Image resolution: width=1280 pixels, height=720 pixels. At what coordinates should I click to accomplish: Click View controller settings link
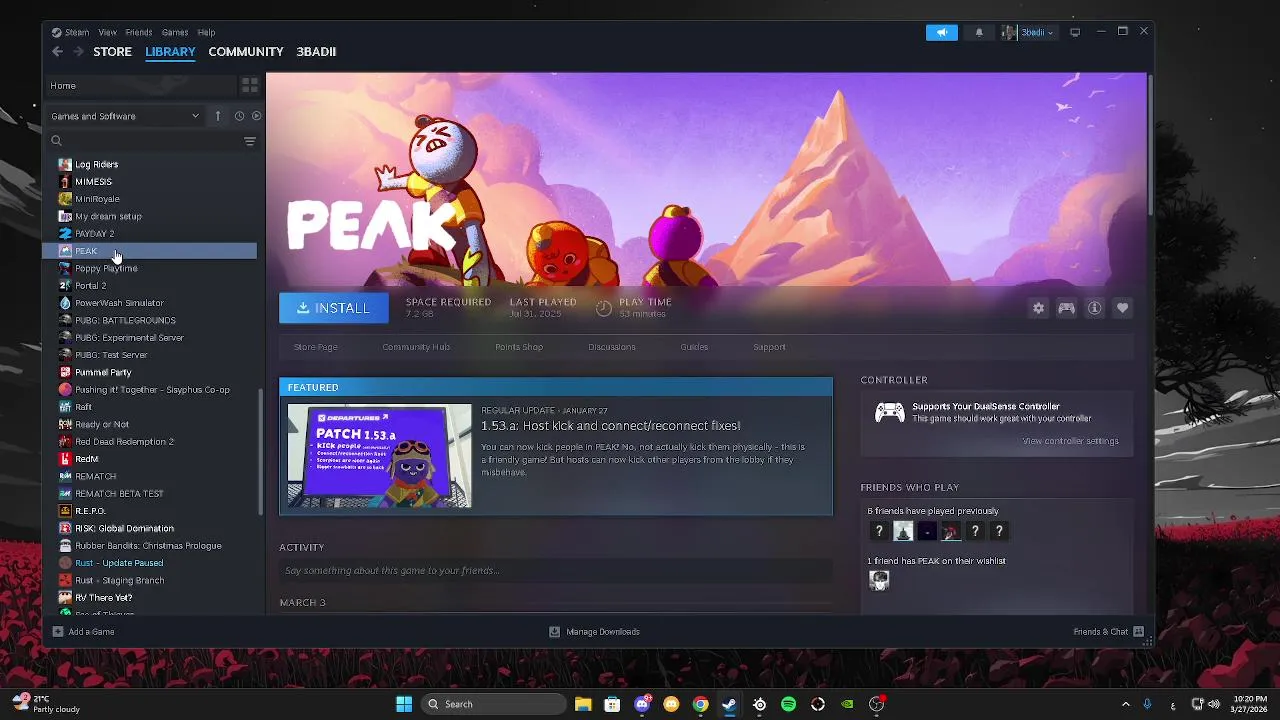1070,441
